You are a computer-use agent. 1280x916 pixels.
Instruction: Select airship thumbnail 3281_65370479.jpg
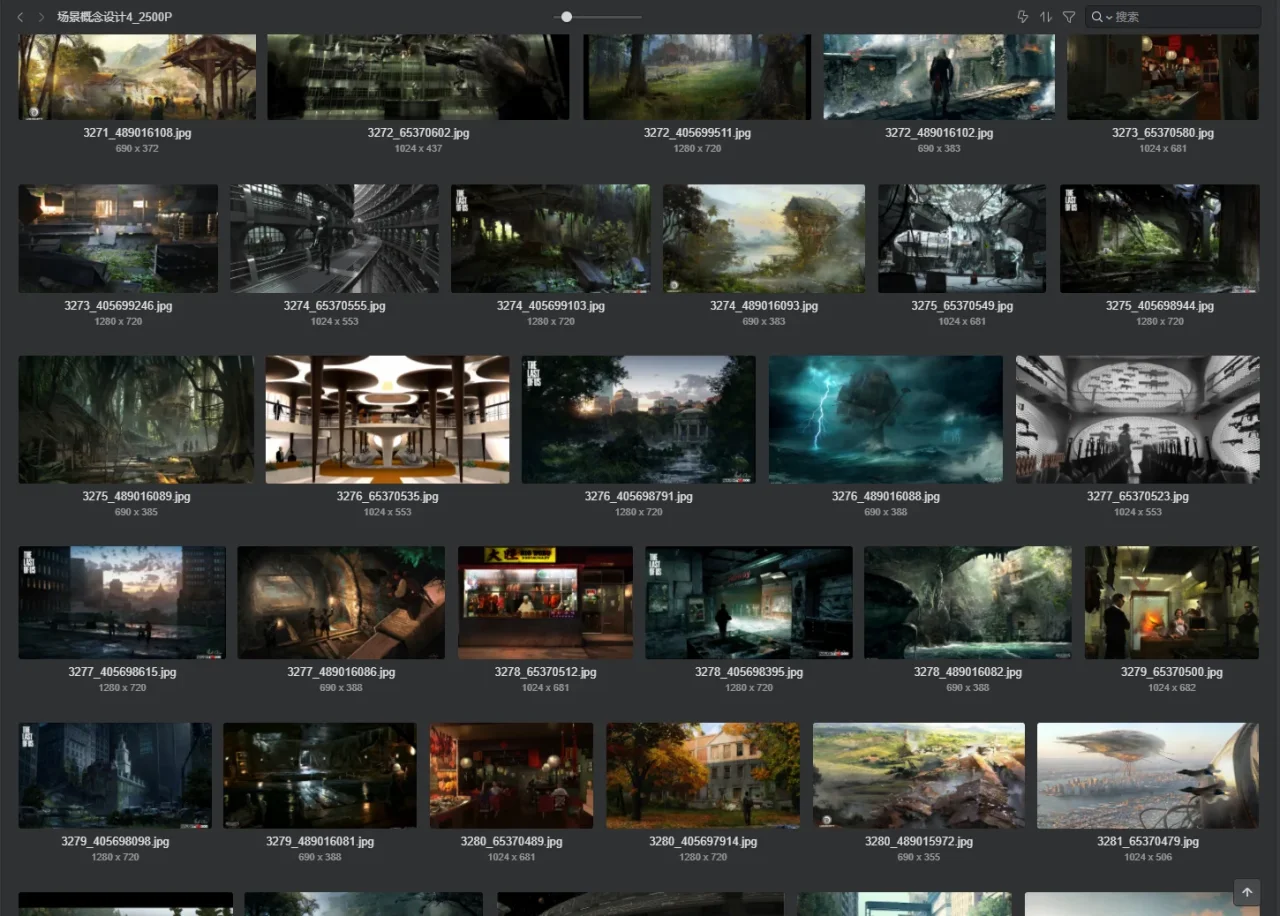1148,775
